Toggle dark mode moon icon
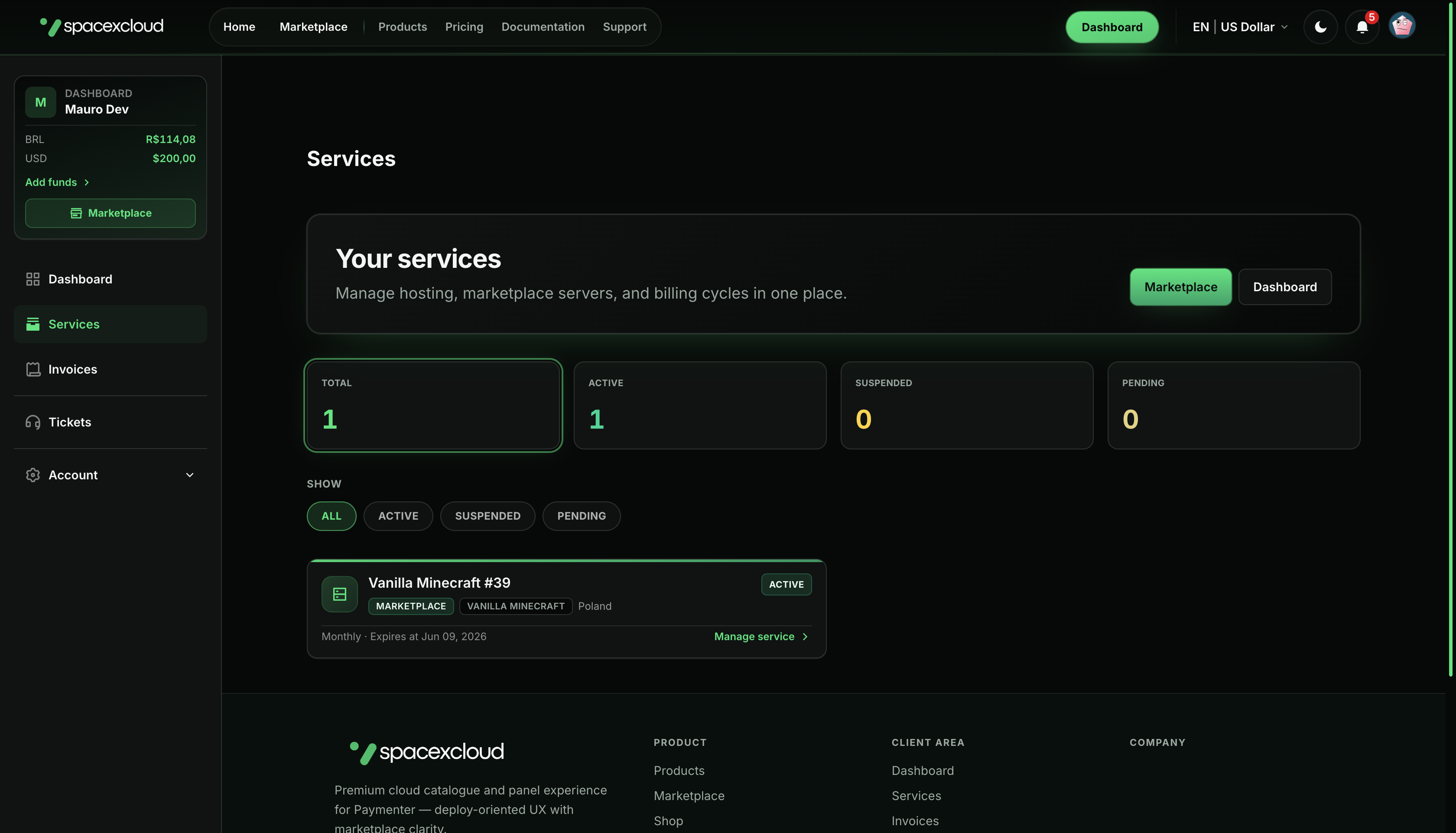Viewport: 1456px width, 833px height. 1320,27
